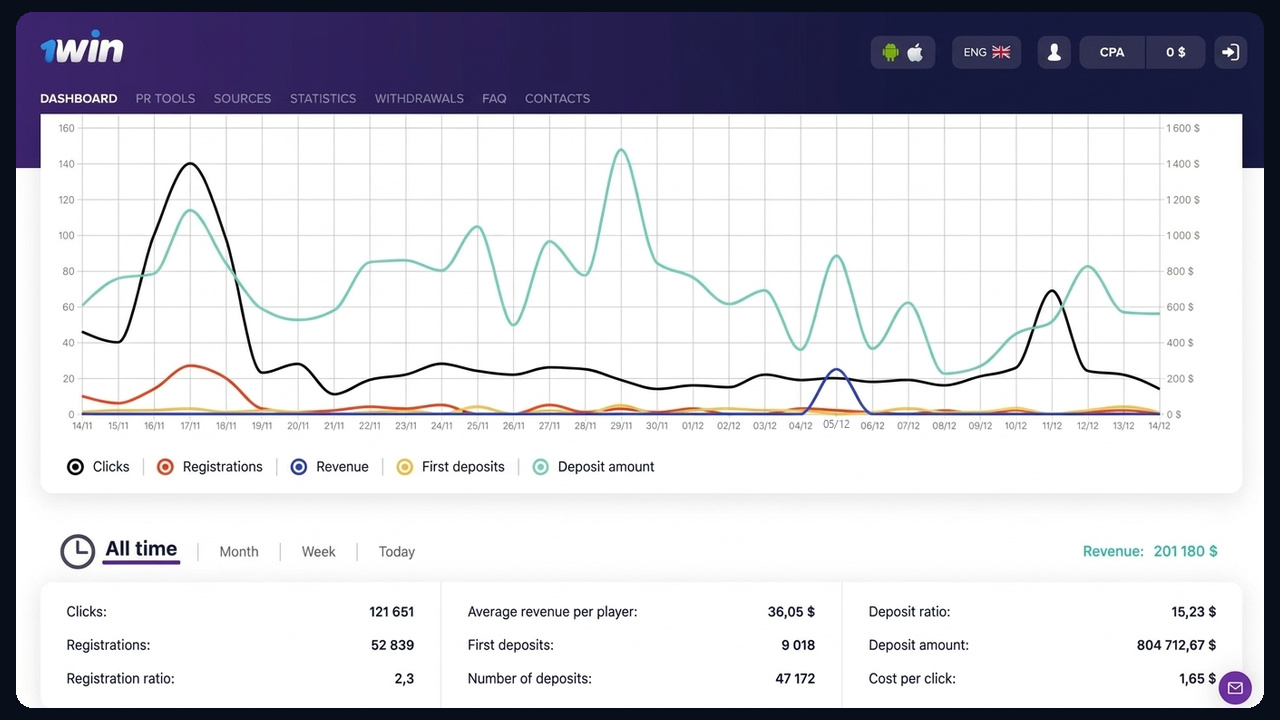
Task: Open the ENG language selector
Action: pos(987,52)
